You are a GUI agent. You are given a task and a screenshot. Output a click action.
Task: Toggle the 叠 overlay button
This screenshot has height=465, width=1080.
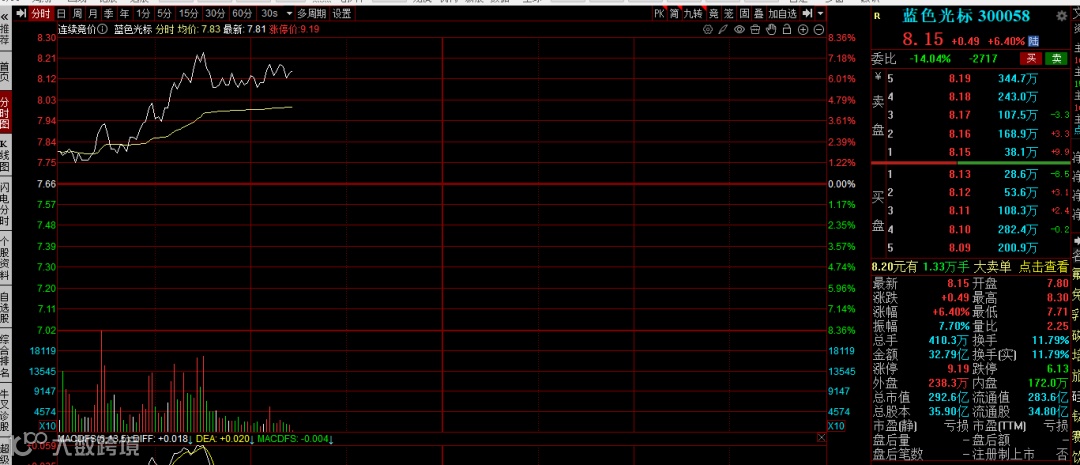[x=759, y=14]
